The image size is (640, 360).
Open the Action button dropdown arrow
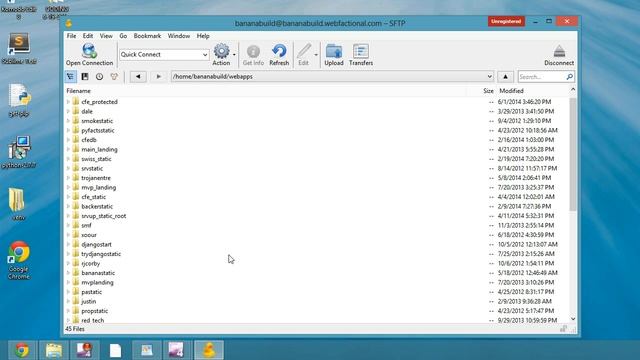coord(234,54)
